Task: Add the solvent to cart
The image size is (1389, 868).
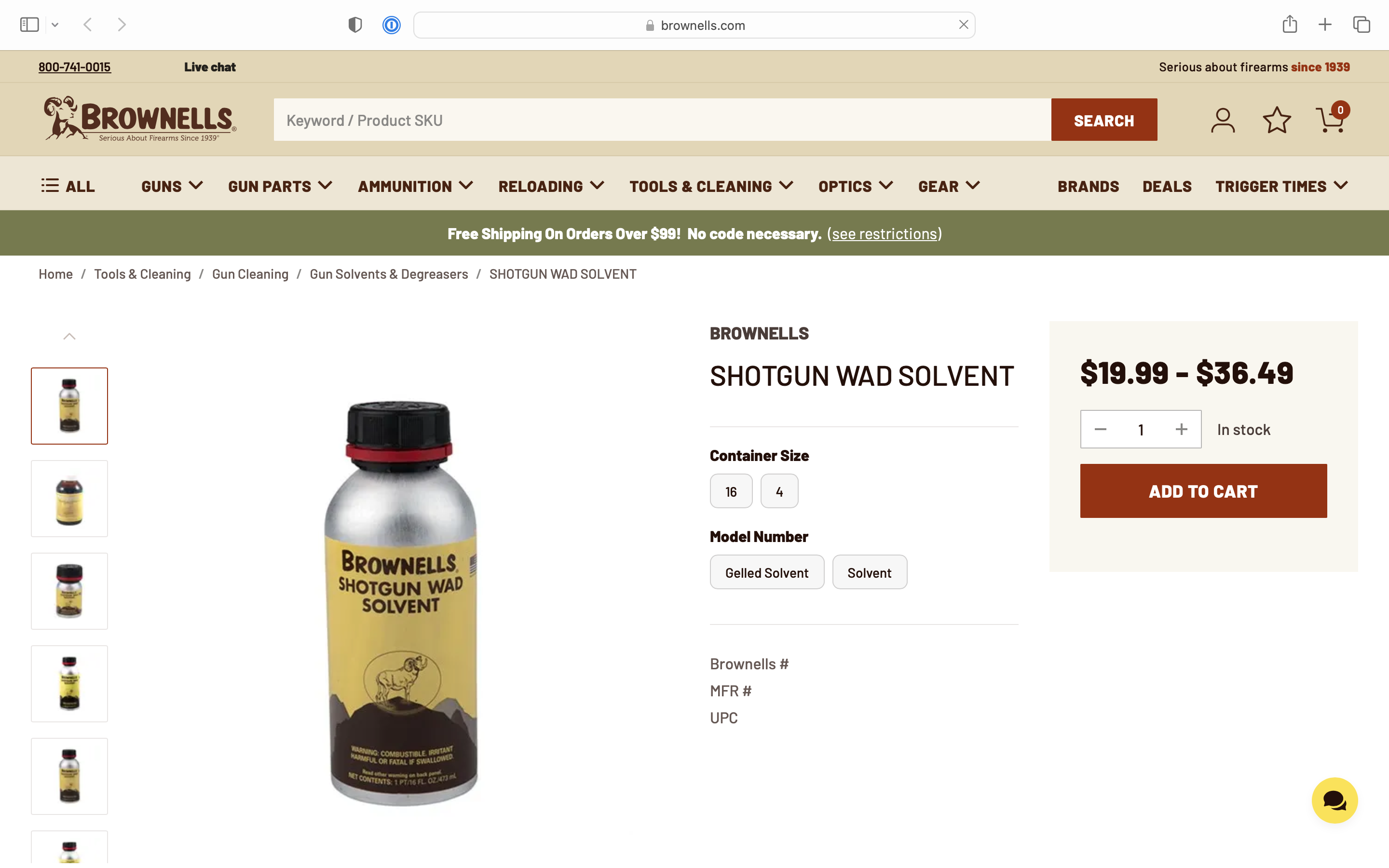Action: [1203, 491]
